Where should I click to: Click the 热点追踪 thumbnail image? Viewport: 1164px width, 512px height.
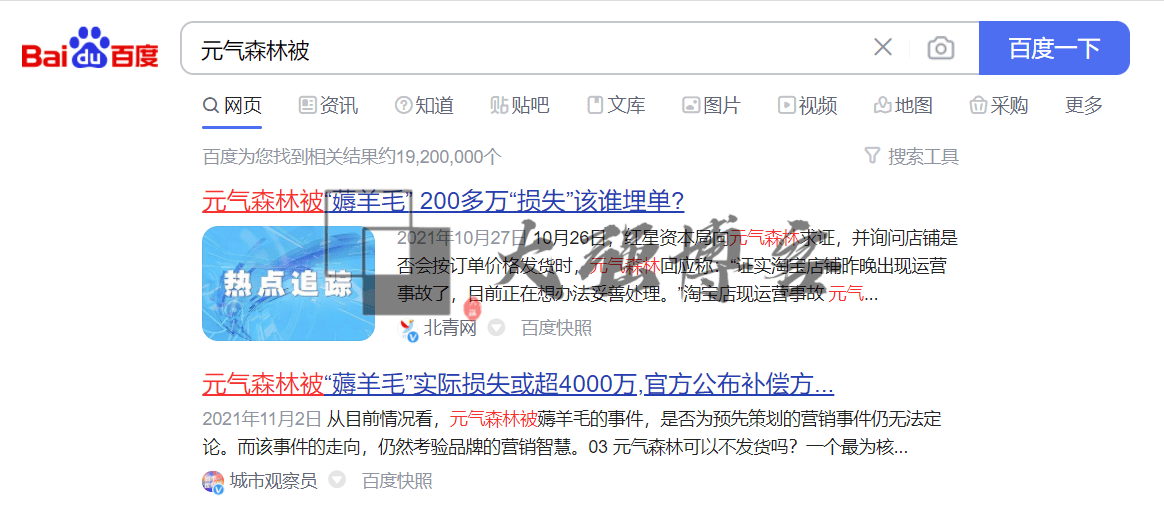coord(288,283)
